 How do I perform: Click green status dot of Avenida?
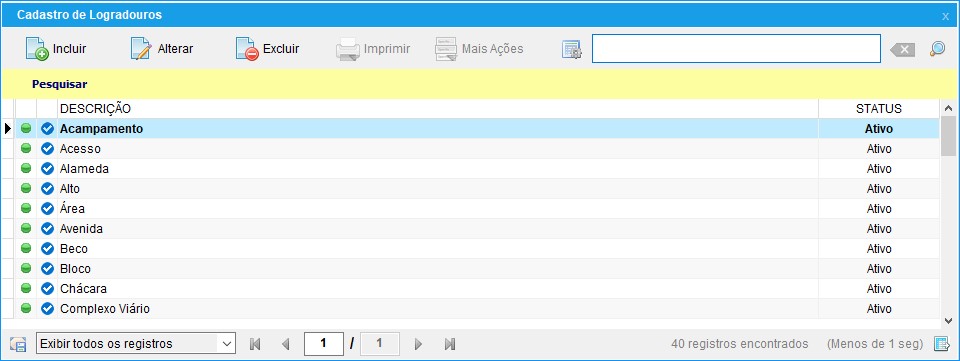pyautogui.click(x=26, y=228)
